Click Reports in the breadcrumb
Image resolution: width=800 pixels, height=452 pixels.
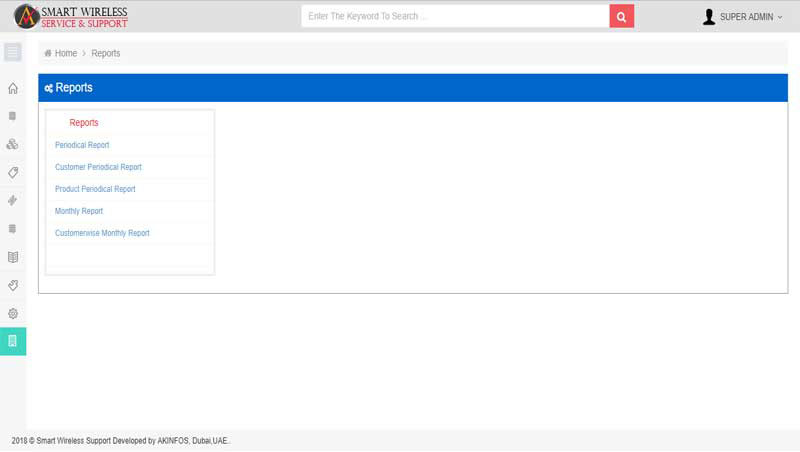(105, 53)
